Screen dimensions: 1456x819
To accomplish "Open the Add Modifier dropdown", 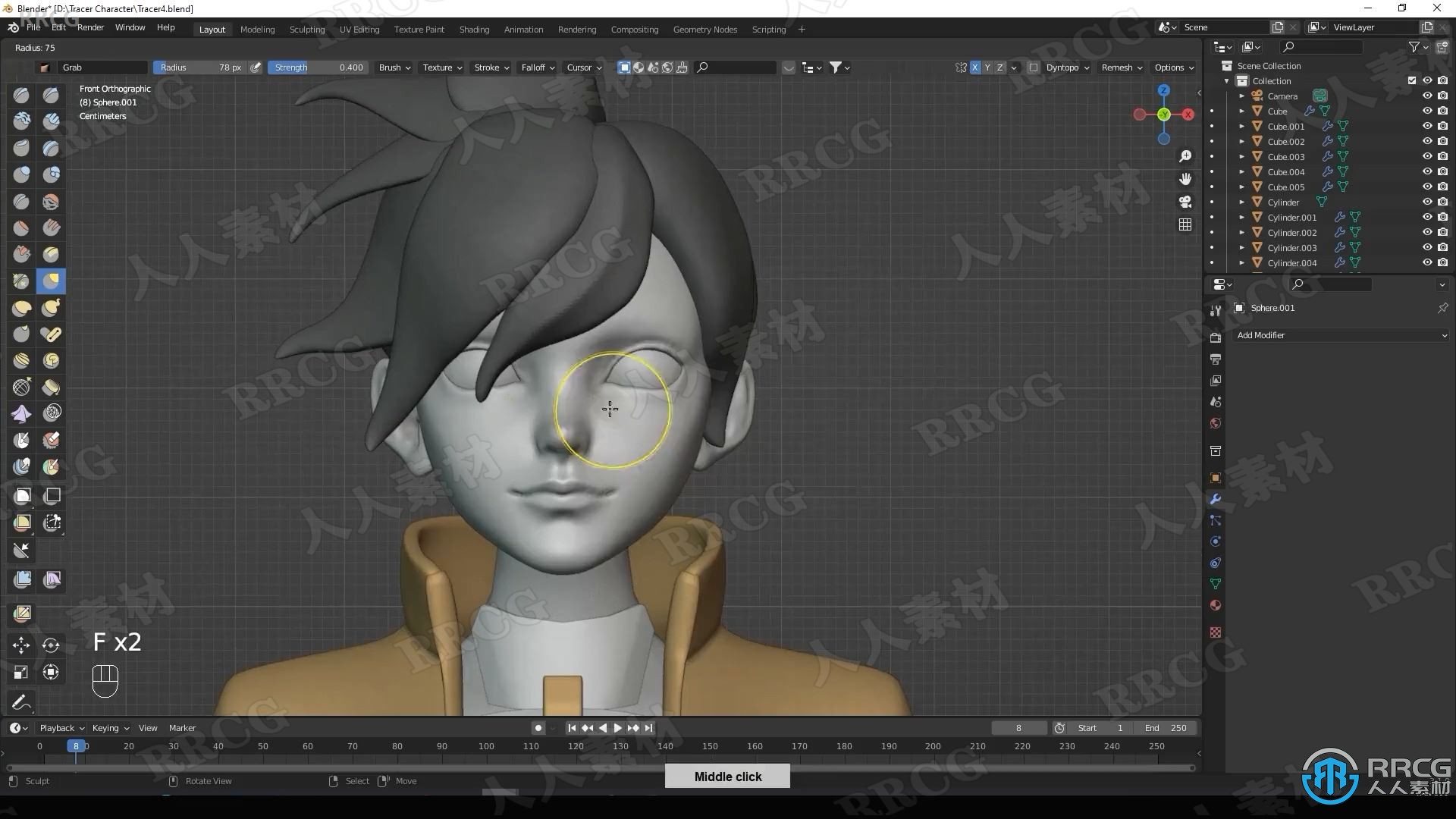I will [x=1341, y=335].
